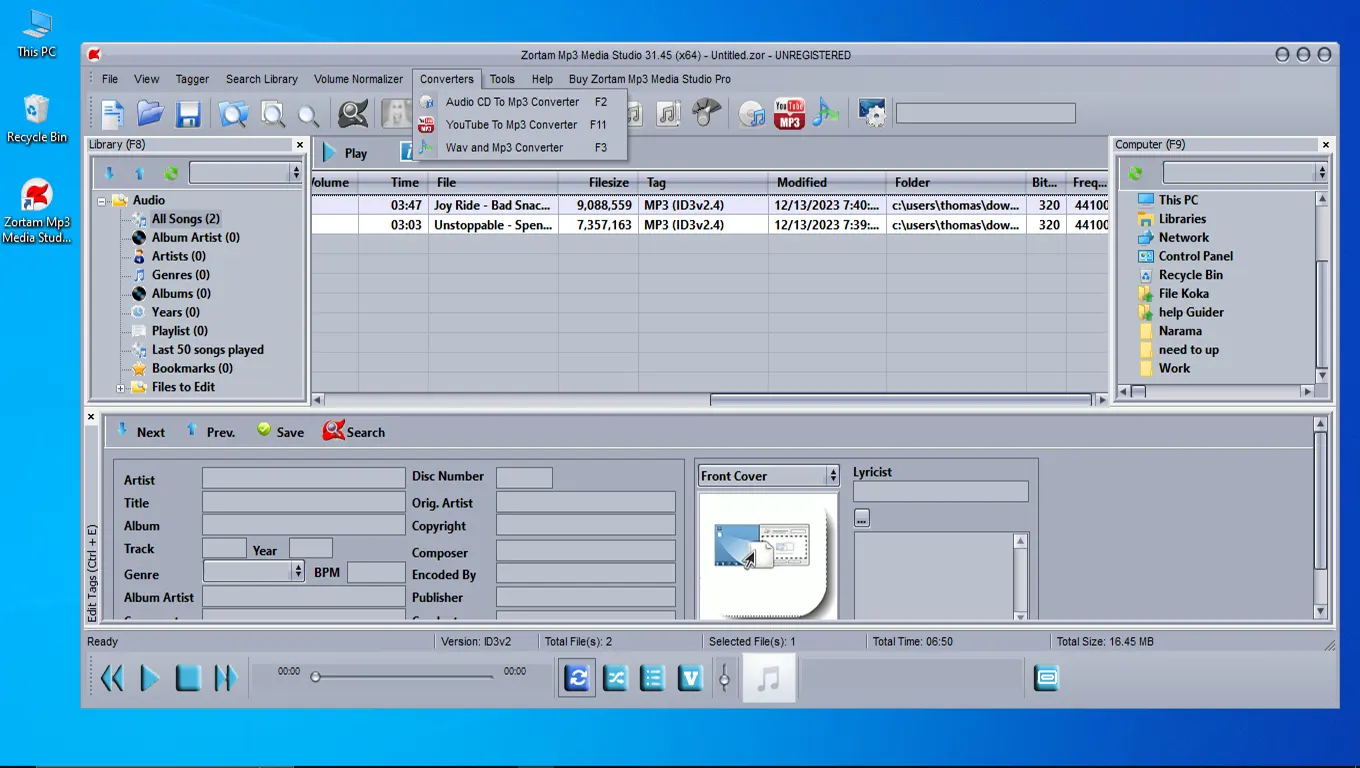Viewport: 1360px width, 768px height.
Task: Click the Filesize column header
Action: pyautogui.click(x=598, y=183)
